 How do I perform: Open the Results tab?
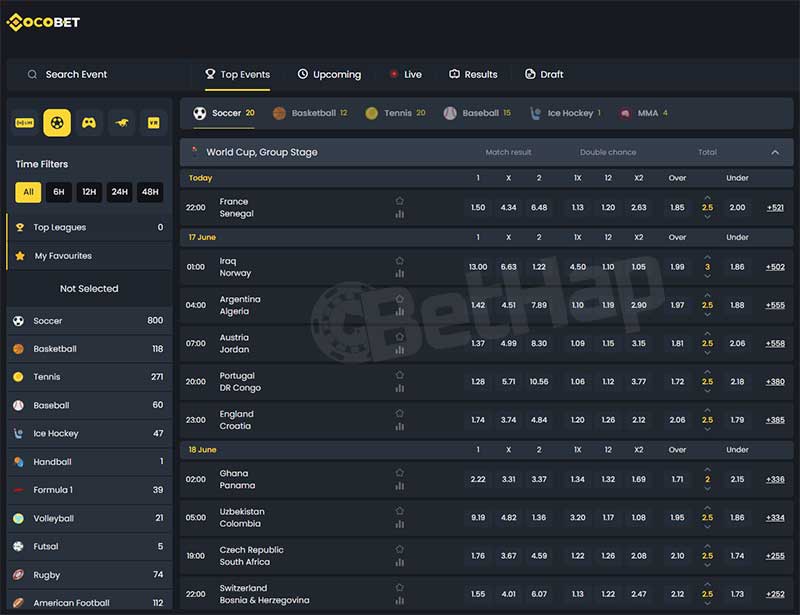coord(473,75)
